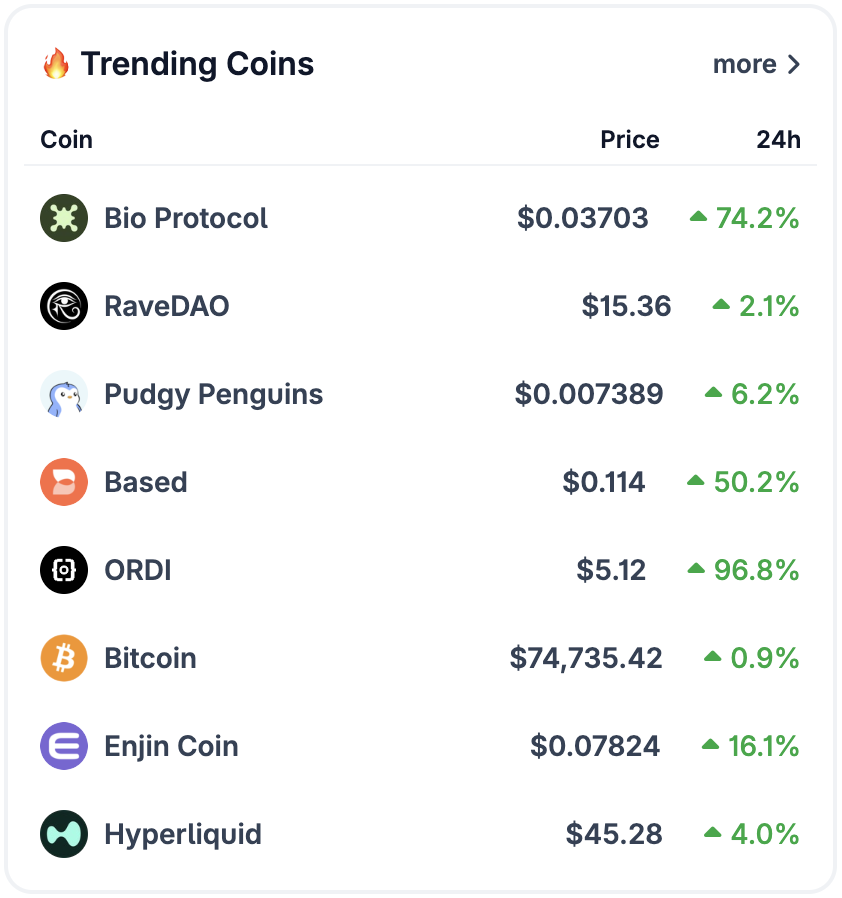Click Bitcoin's price of $74,735.42
The width and height of the screenshot is (842, 898).
click(x=586, y=658)
